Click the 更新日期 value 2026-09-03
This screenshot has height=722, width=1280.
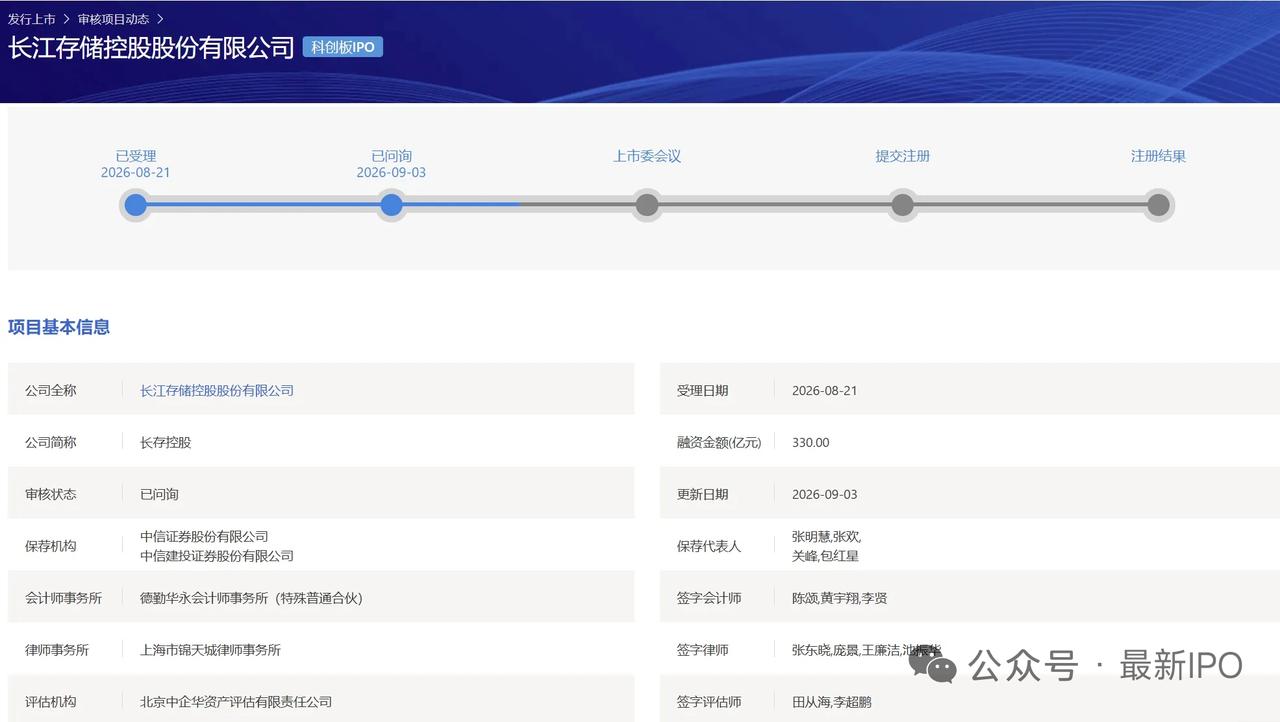coord(824,494)
